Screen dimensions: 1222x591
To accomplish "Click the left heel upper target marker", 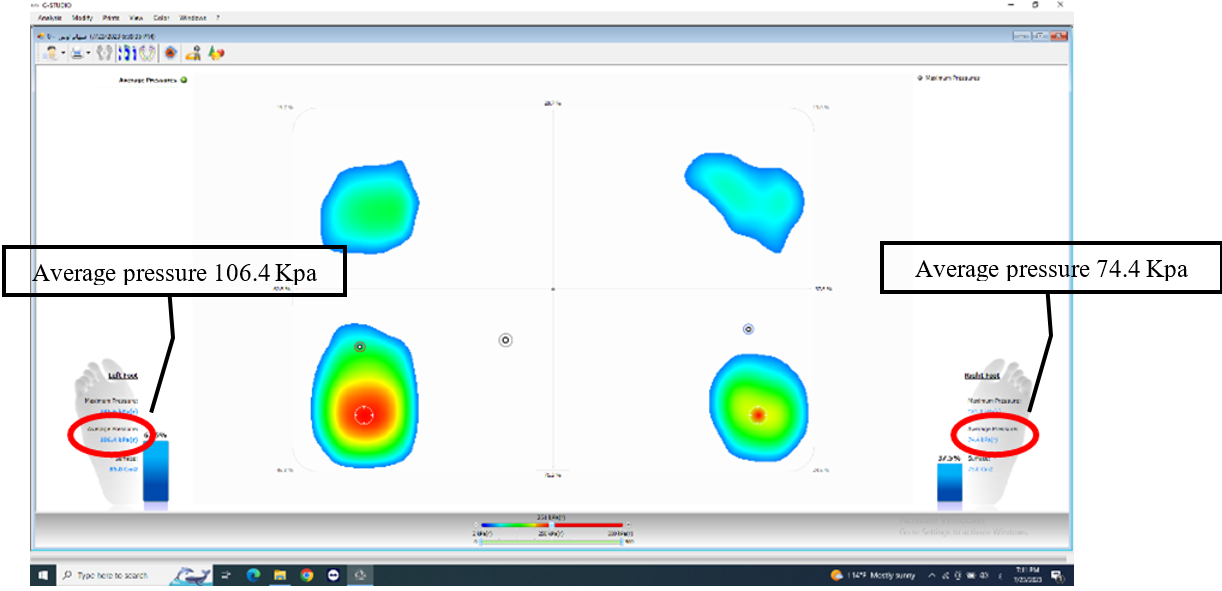I will (x=360, y=346).
